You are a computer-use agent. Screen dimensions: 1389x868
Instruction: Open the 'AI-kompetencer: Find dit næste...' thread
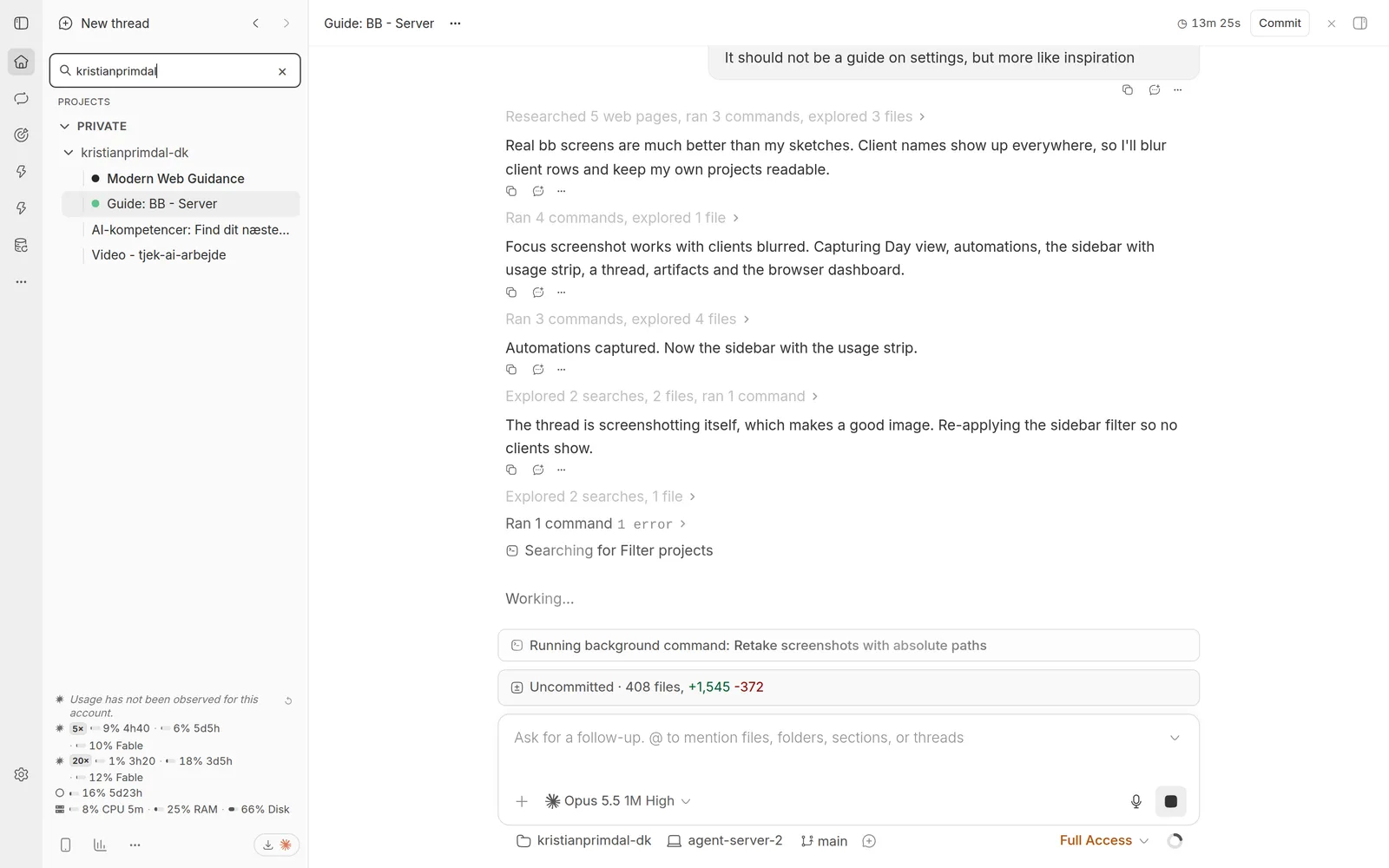pyautogui.click(x=181, y=230)
